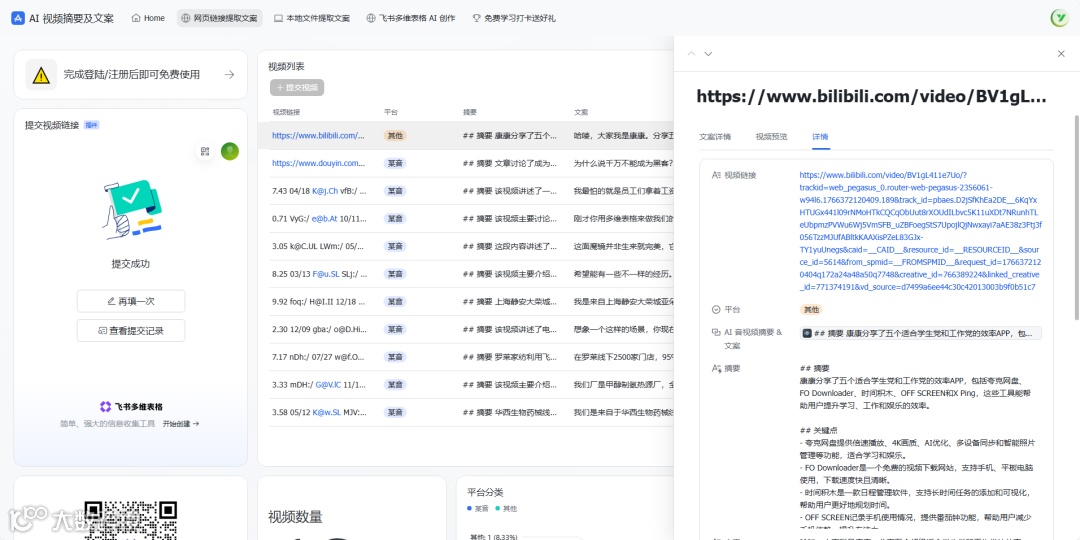Click the 查看提交记录 button
This screenshot has width=1080, height=540.
[x=131, y=331]
